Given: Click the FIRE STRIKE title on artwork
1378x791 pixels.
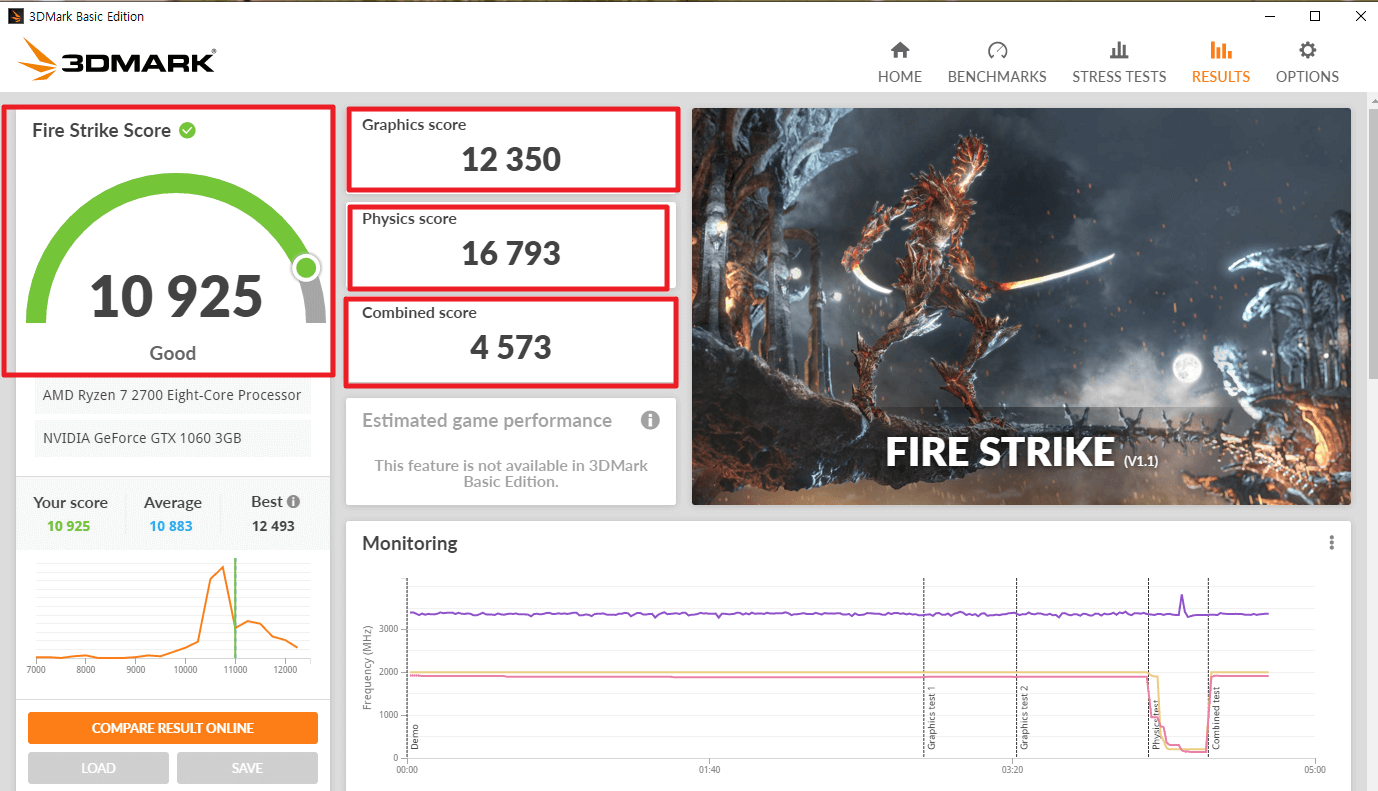Looking at the screenshot, I should pyautogui.click(x=1000, y=452).
